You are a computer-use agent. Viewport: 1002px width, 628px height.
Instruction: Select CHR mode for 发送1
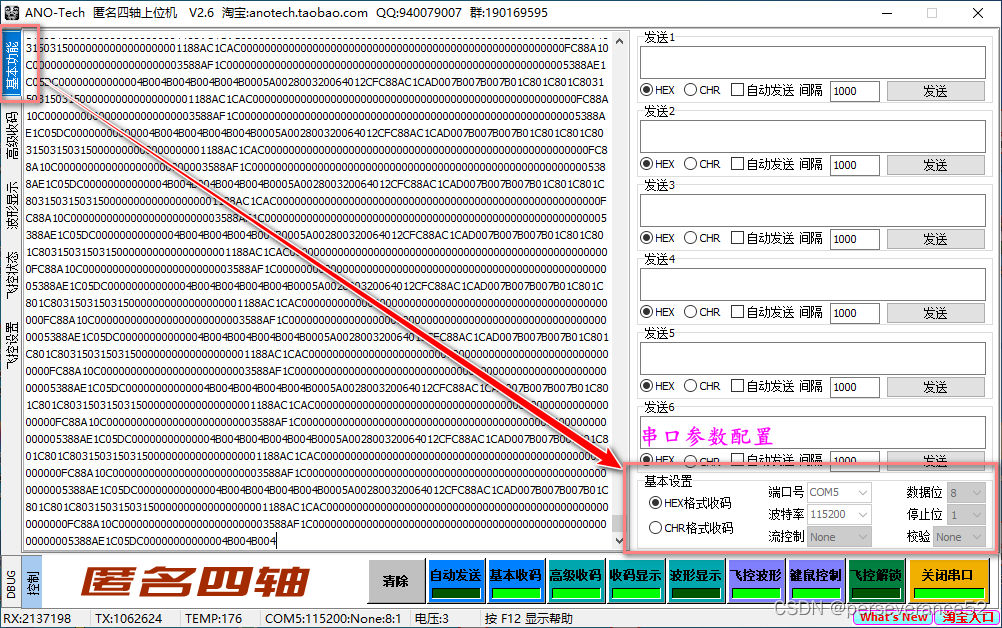pyautogui.click(x=702, y=90)
